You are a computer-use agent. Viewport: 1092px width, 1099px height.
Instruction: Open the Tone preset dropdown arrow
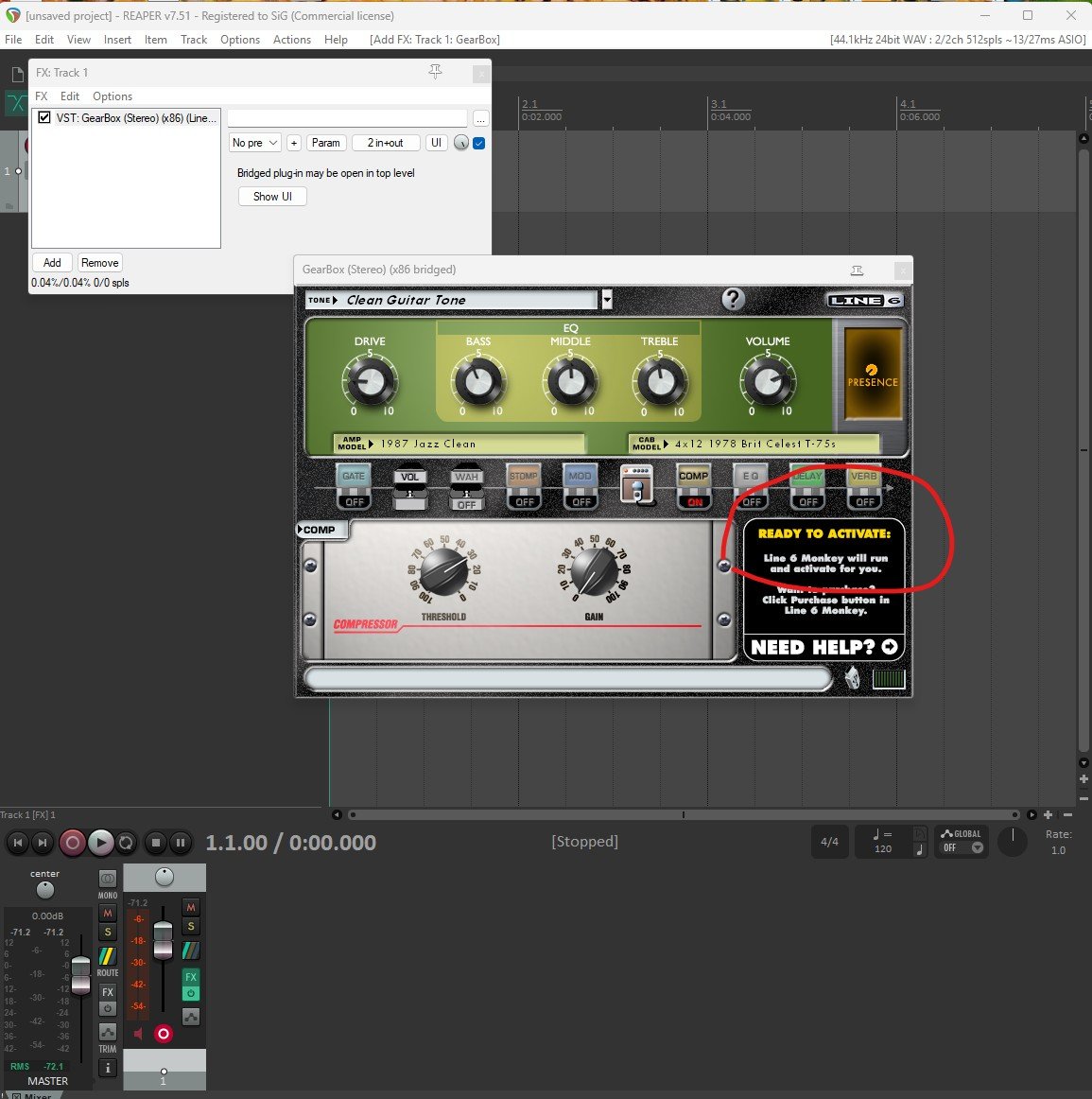coord(607,300)
